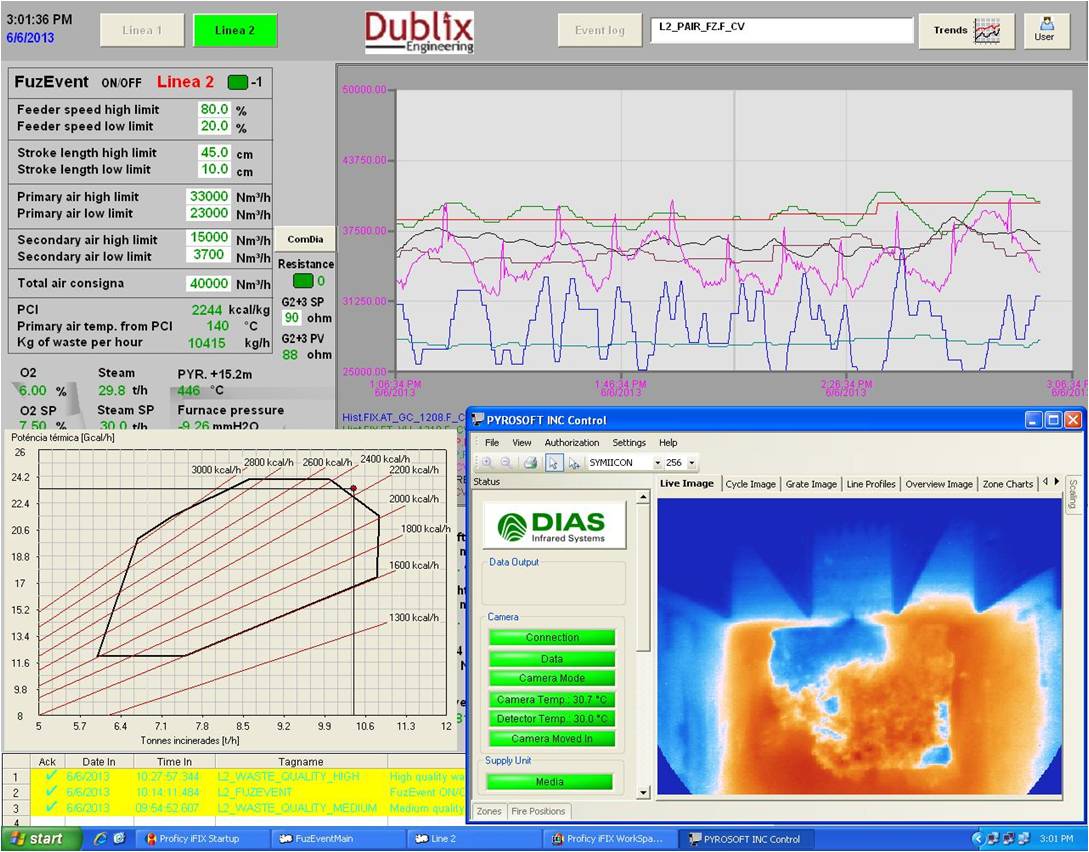This screenshot has width=1089, height=852.
Task: Switch to the Grate Image tab
Action: (810, 484)
